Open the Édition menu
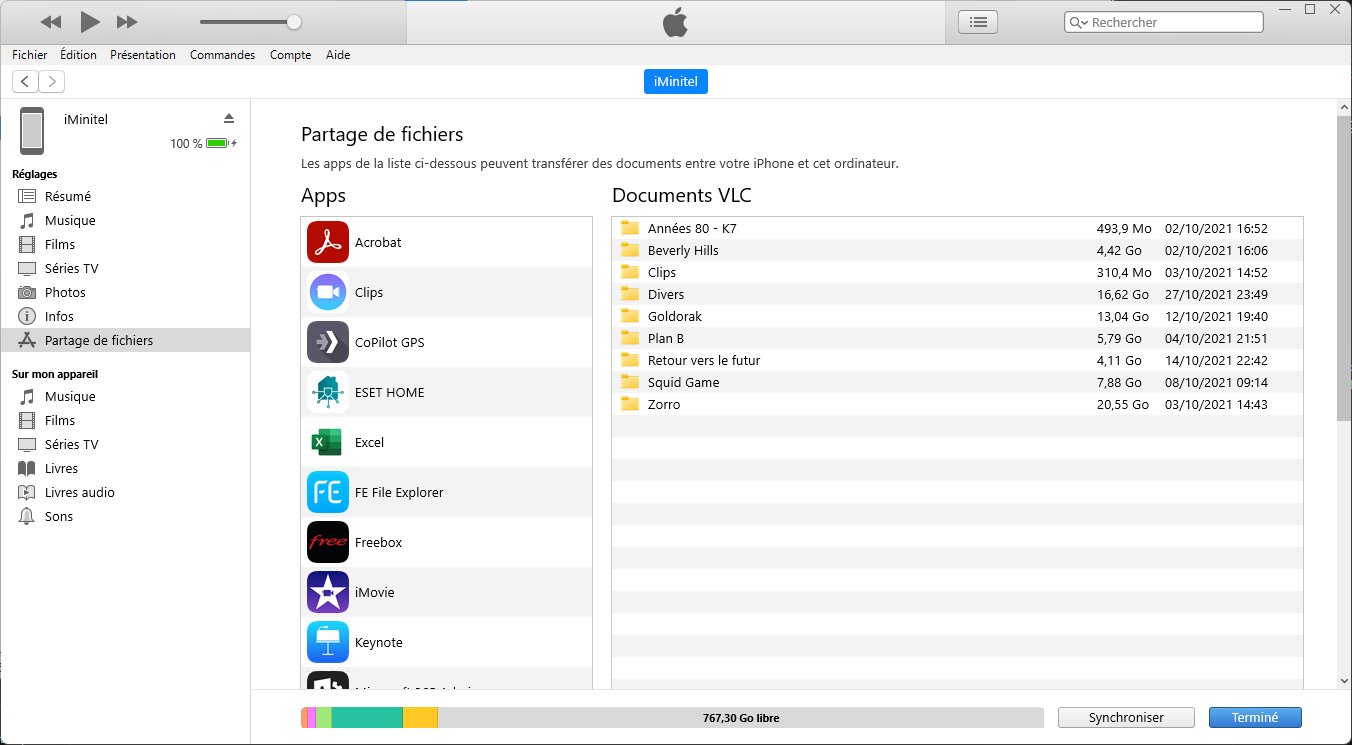The image size is (1352, 745). pyautogui.click(x=78, y=55)
